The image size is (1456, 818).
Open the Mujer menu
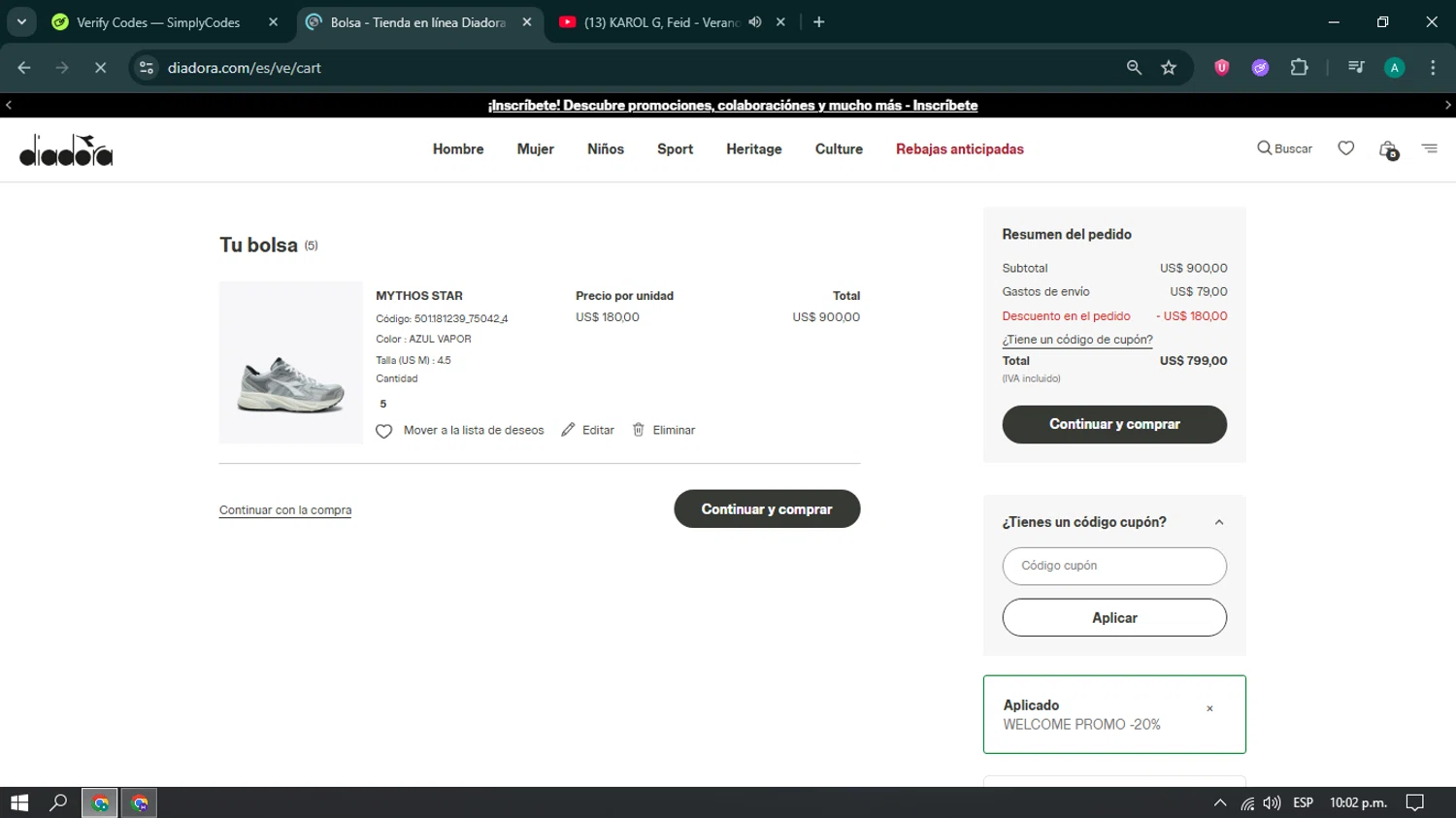535,149
